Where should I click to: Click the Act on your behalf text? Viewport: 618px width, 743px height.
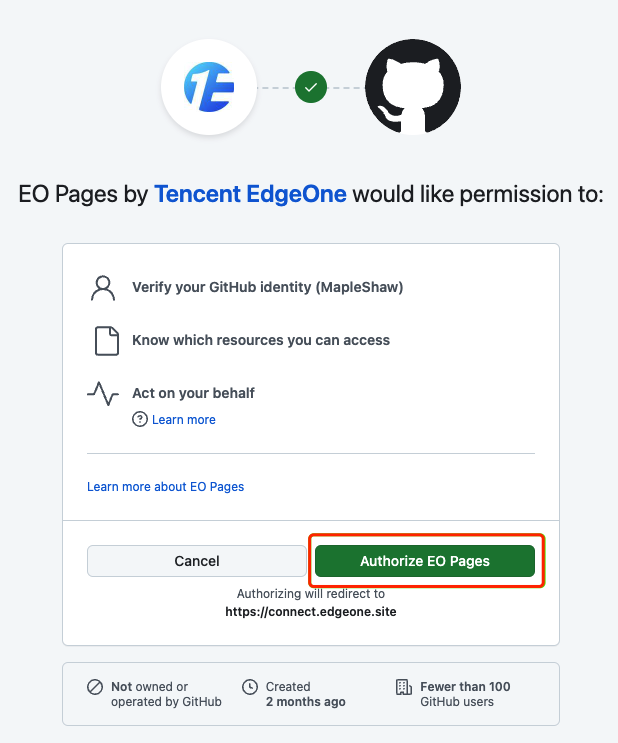click(193, 393)
